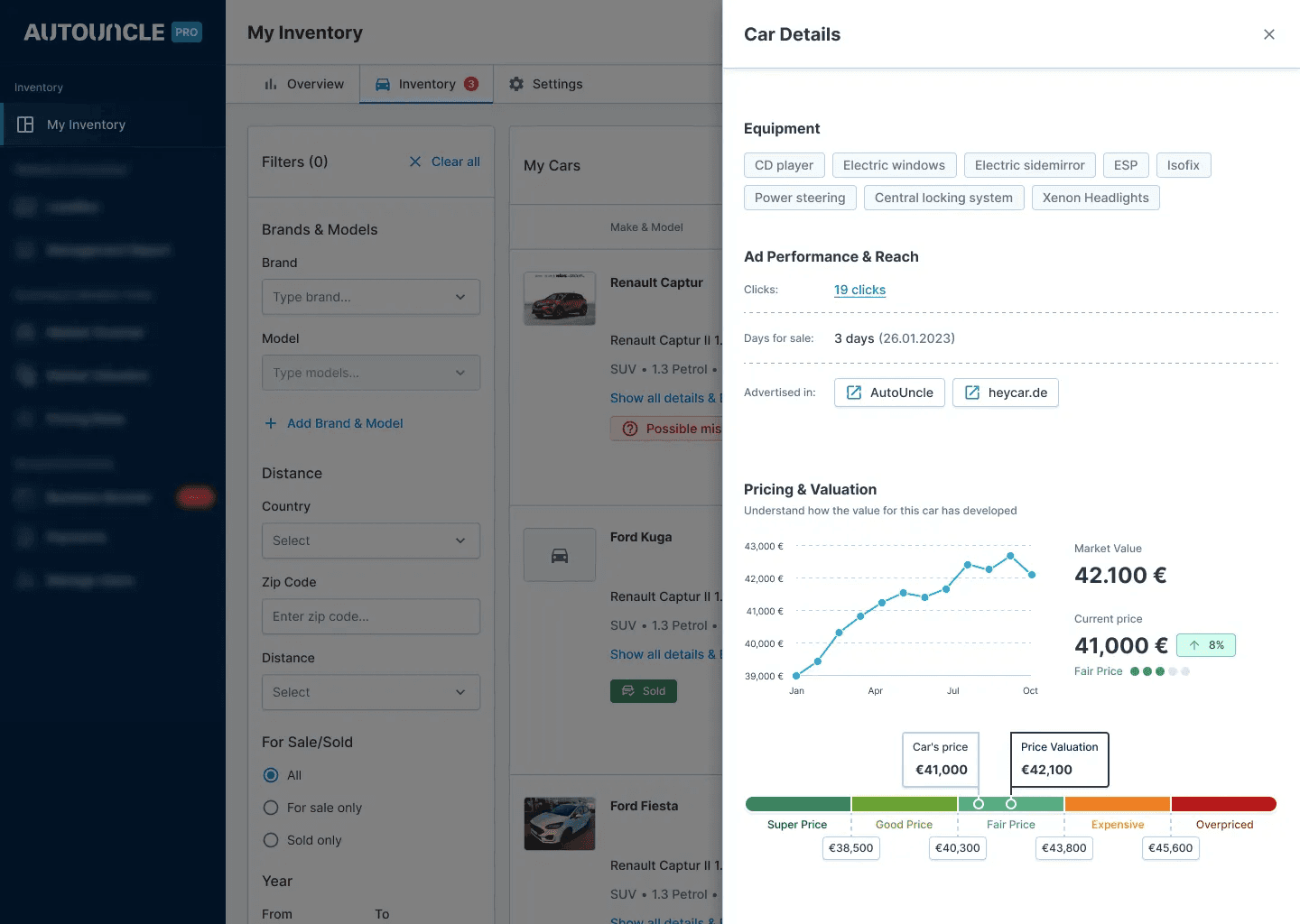Click the Good Price scale segment

pyautogui.click(x=905, y=804)
